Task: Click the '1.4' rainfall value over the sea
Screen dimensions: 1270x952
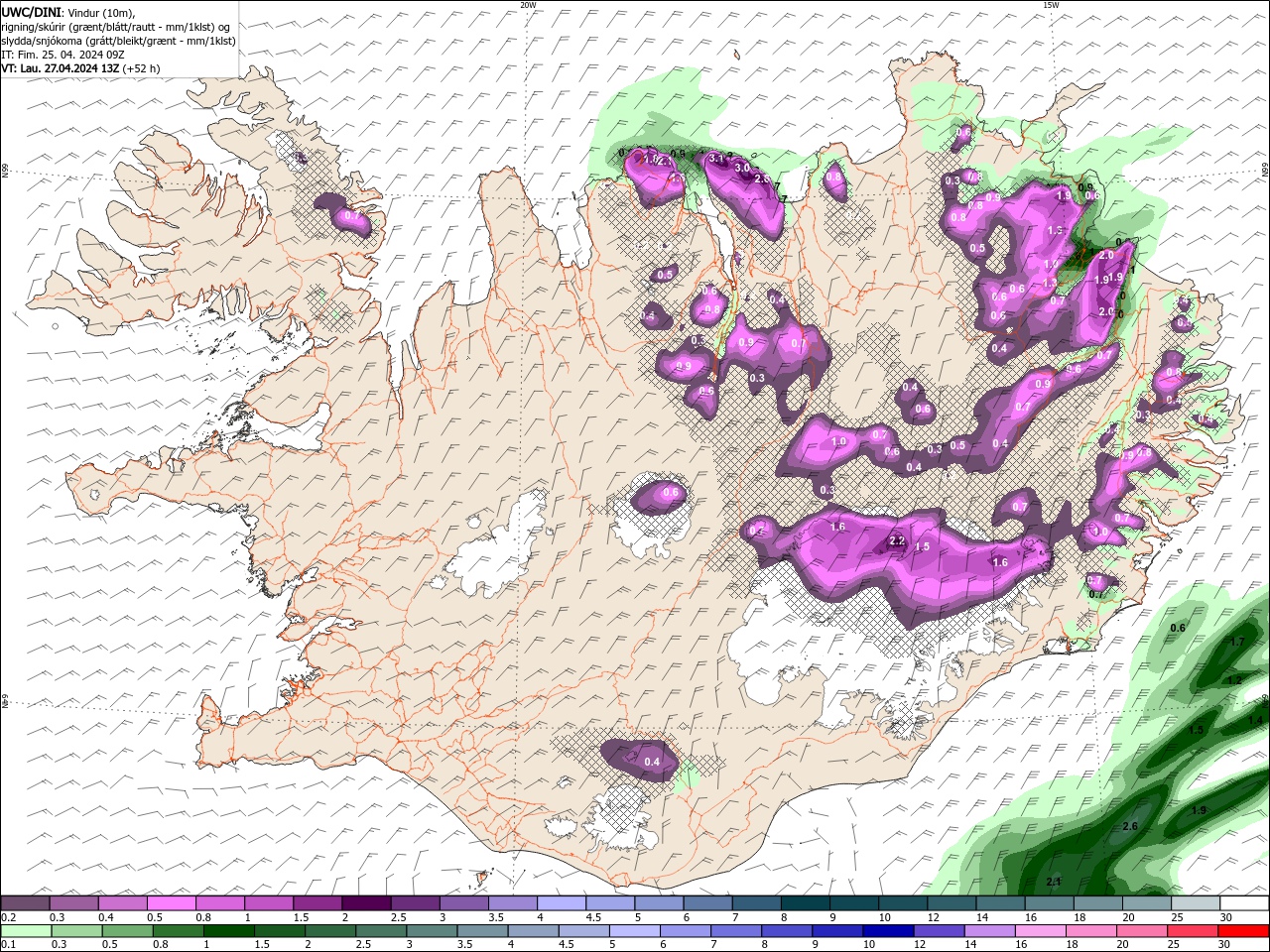Action: coord(1256,721)
